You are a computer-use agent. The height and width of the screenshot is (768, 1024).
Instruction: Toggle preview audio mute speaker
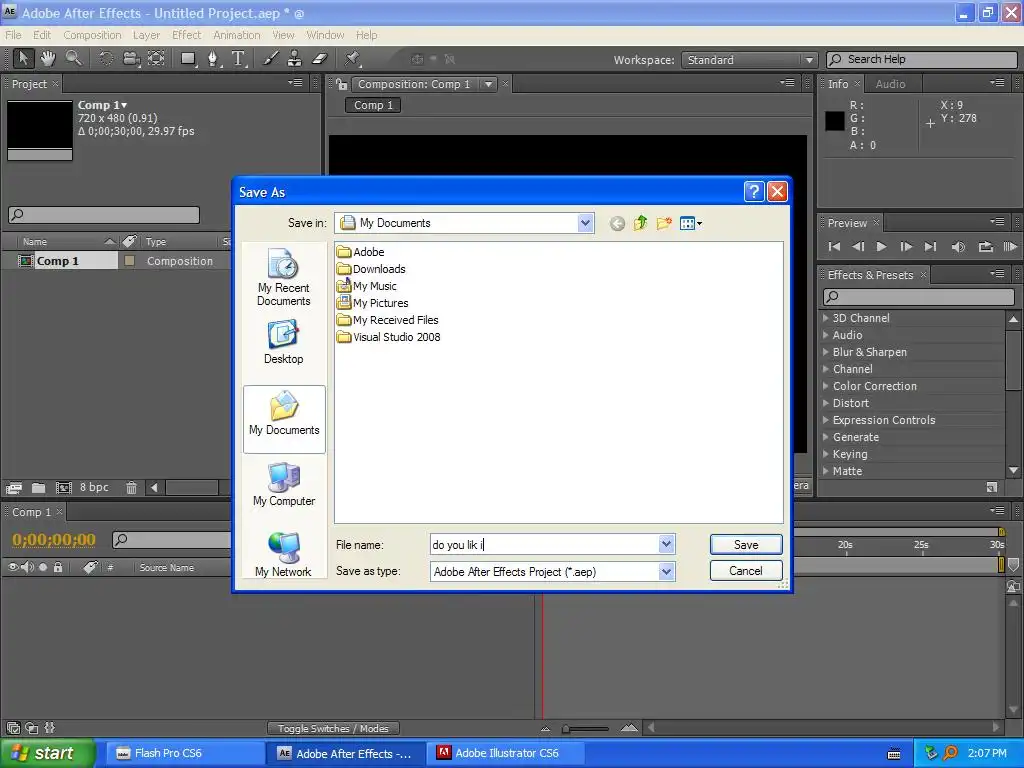click(x=958, y=246)
